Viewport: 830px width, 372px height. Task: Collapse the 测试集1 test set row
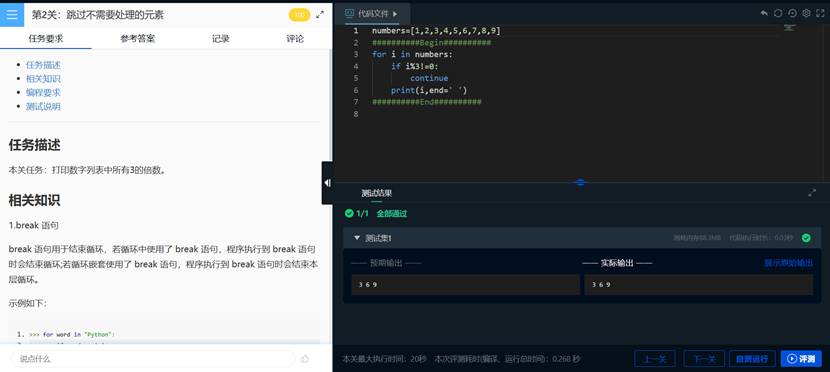coord(357,238)
